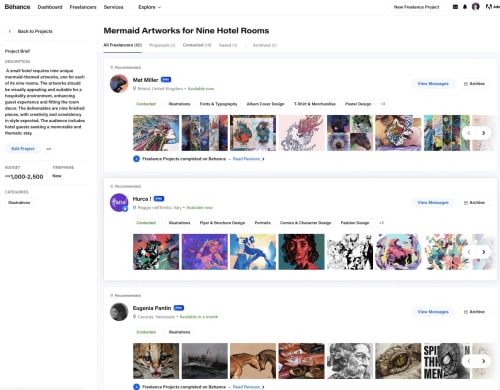The image size is (500, 390).
Task: Expand Hurca's +1 more tags
Action: pyautogui.click(x=381, y=223)
